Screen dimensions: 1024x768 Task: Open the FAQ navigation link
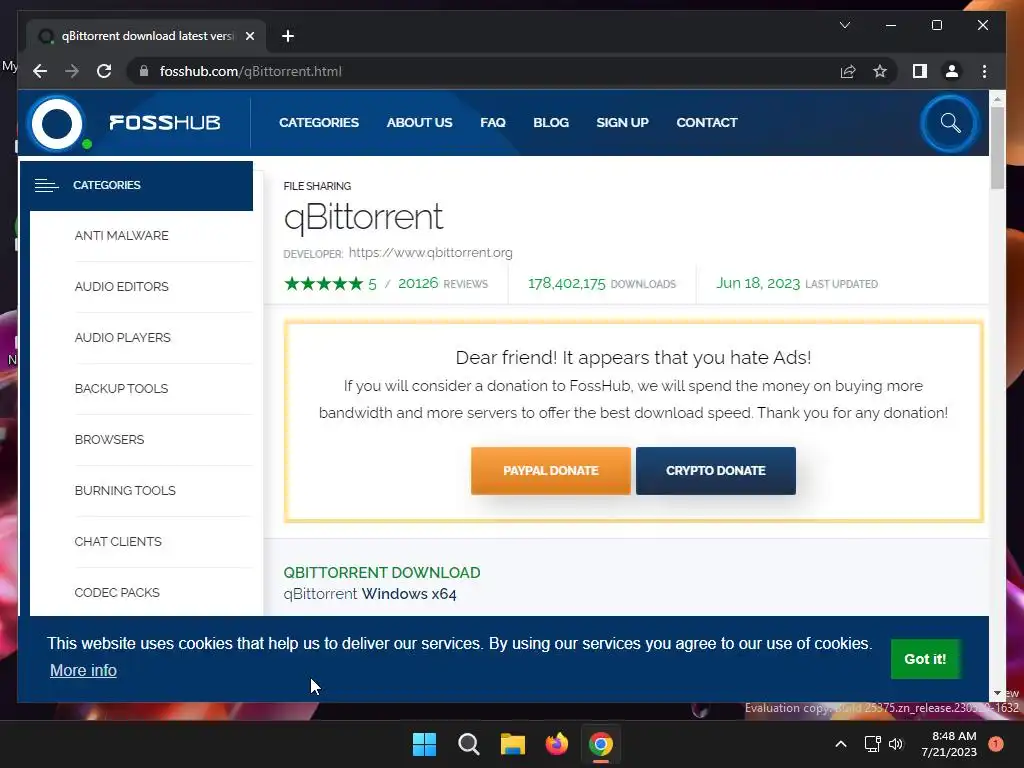click(493, 122)
